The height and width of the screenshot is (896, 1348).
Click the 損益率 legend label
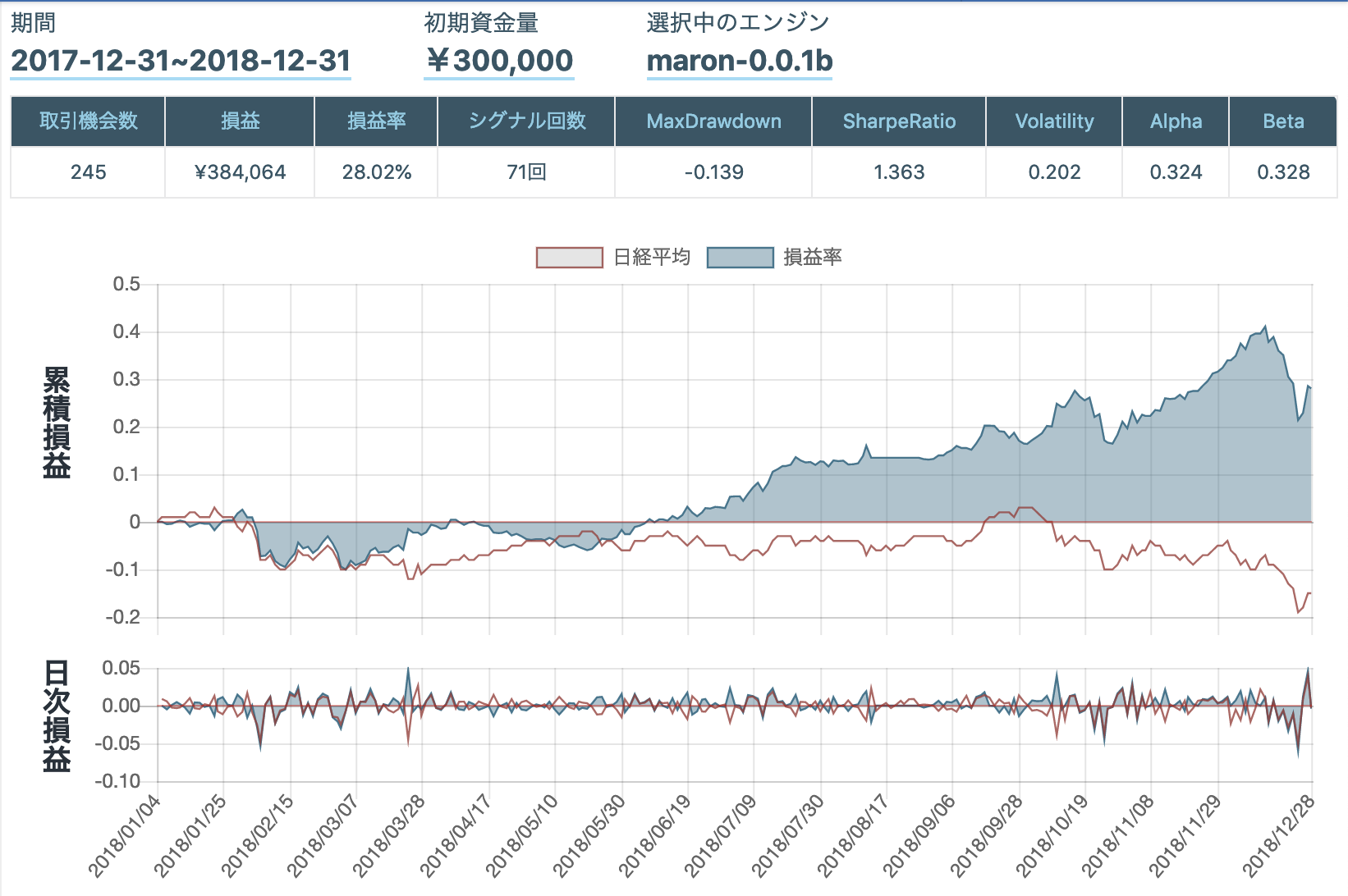point(813,258)
